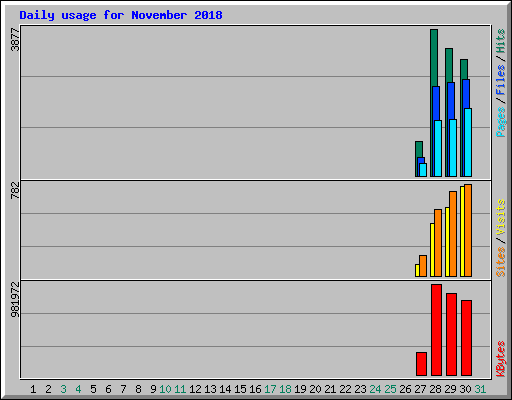
Task: Click the yellow visits bar for day 30
Action: coord(462,231)
